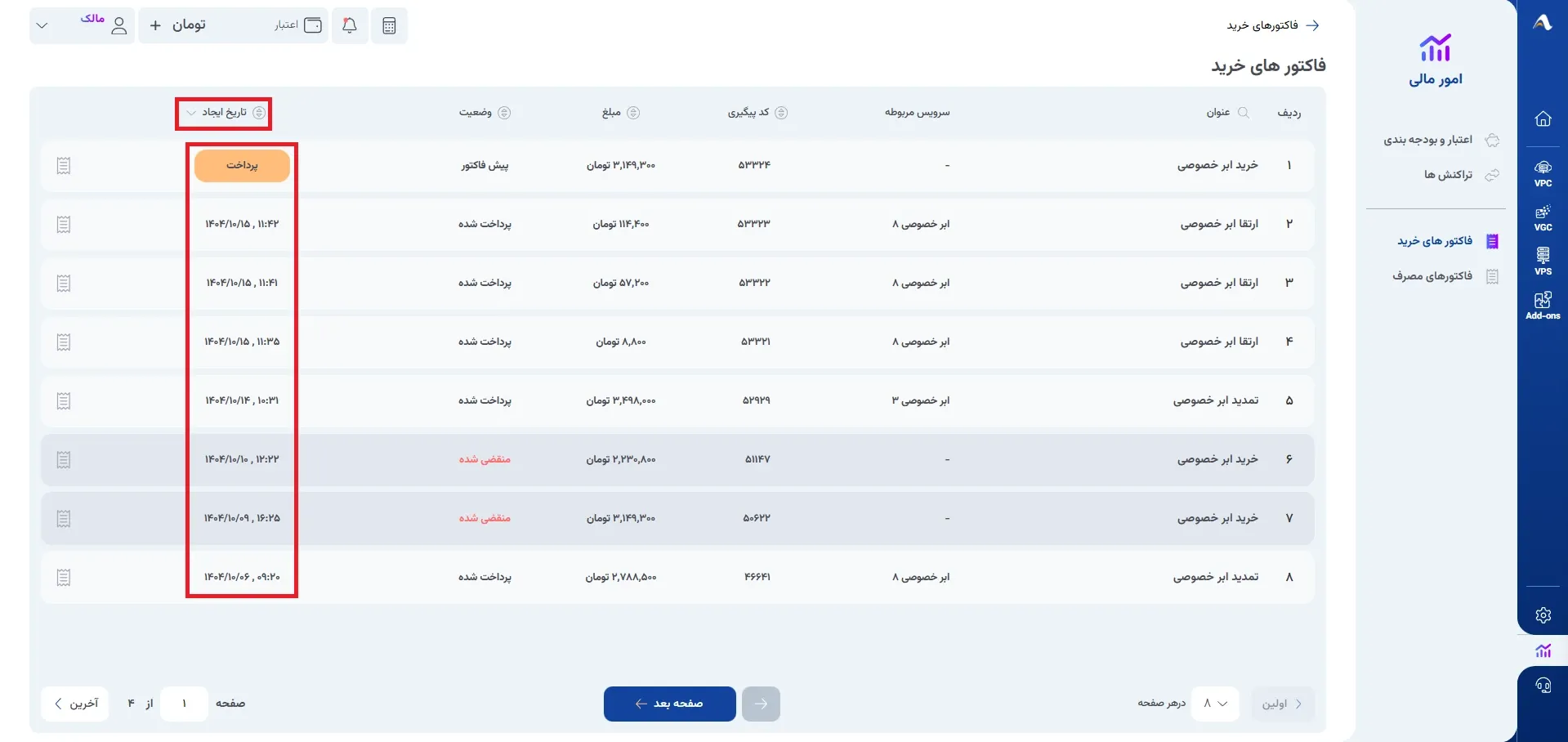Click the amount ۵۷,۲۰۰ تومان cell
1568x742 pixels.
pos(621,283)
